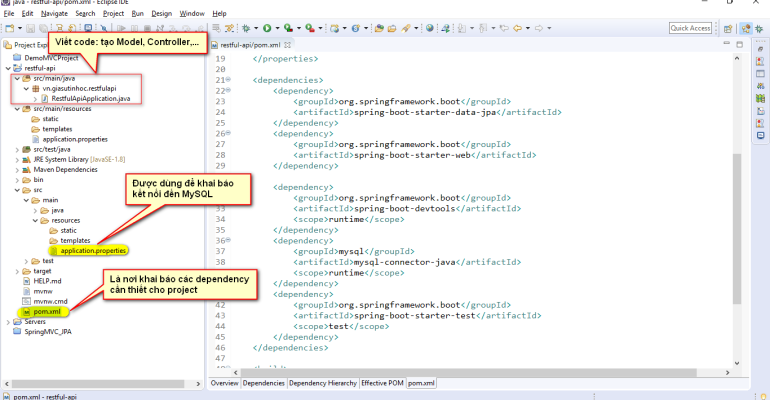Viewport: 770px width, 400px height.
Task: Minimize the editor area icon
Action: pos(726,44)
